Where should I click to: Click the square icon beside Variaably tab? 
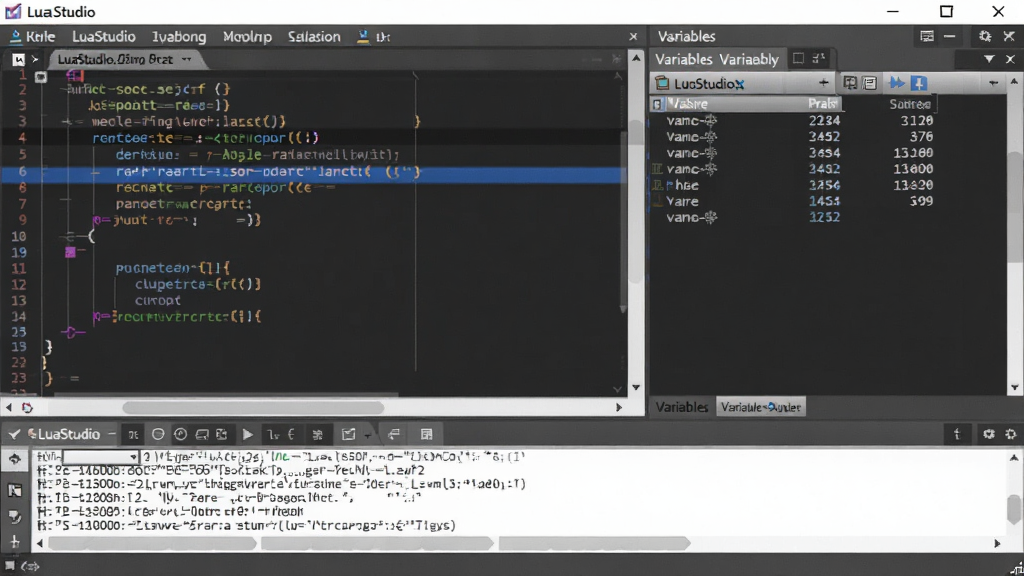point(798,59)
